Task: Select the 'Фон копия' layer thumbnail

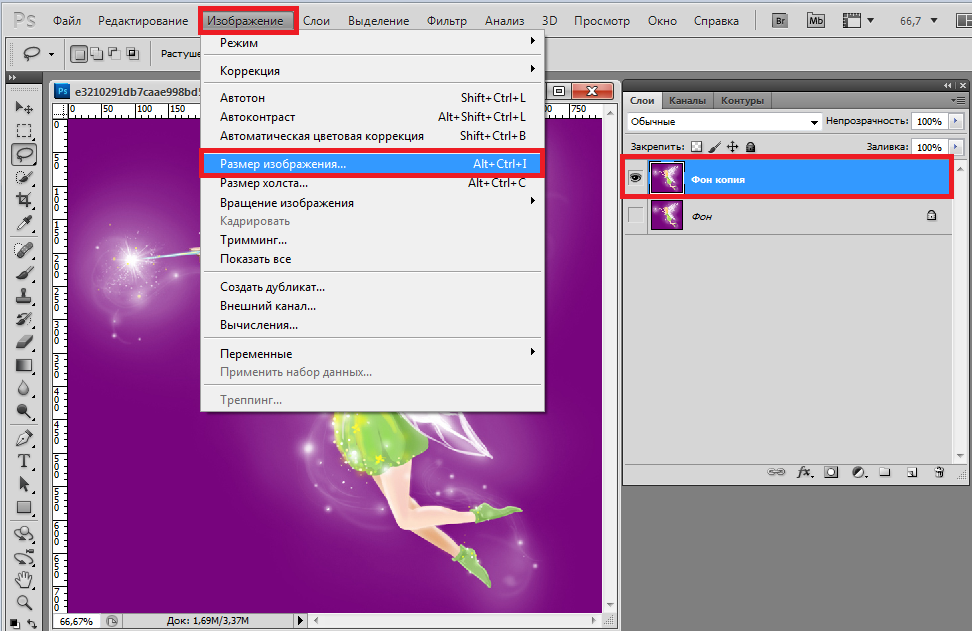Action: (666, 179)
